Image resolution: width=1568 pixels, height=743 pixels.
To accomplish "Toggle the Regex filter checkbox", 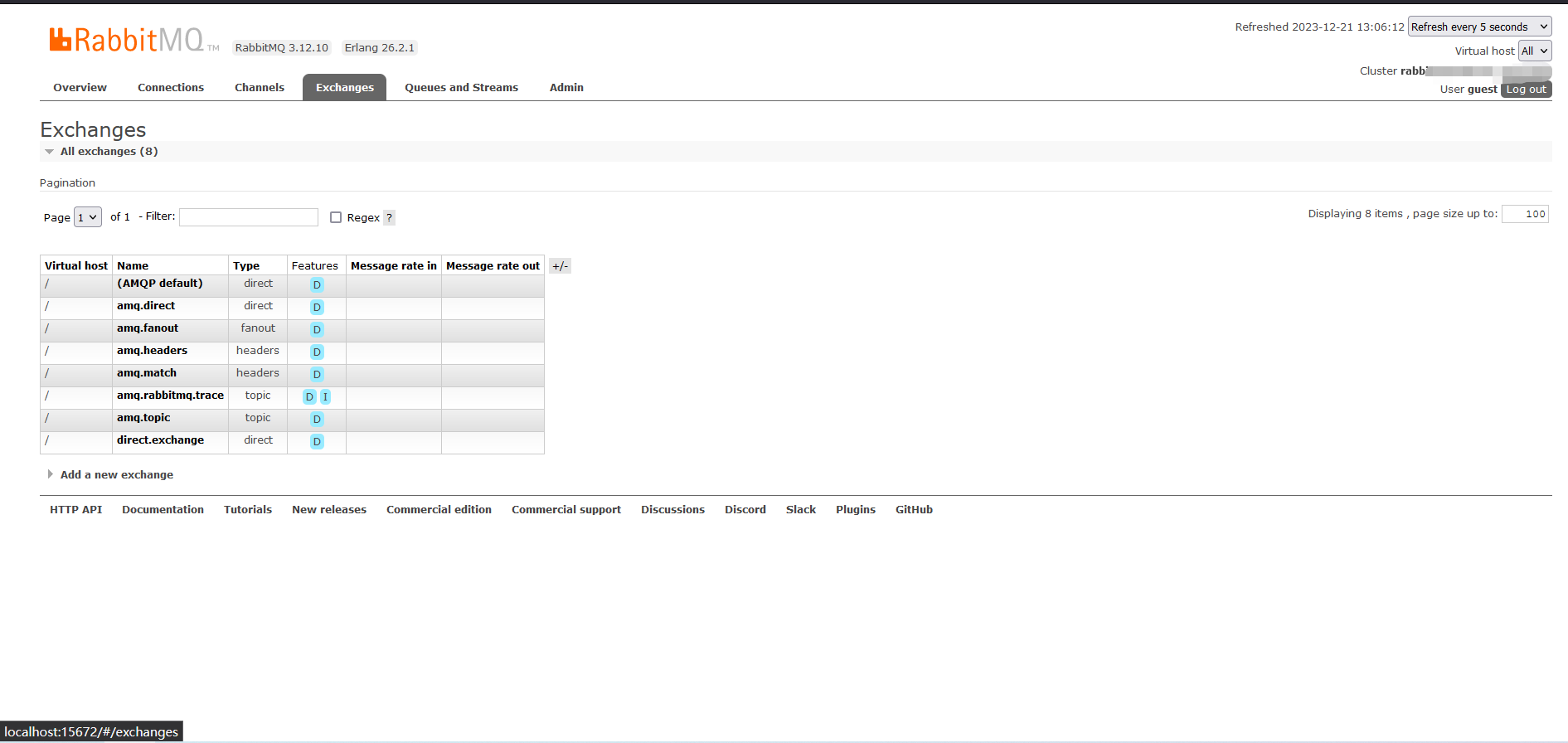I will pos(336,217).
